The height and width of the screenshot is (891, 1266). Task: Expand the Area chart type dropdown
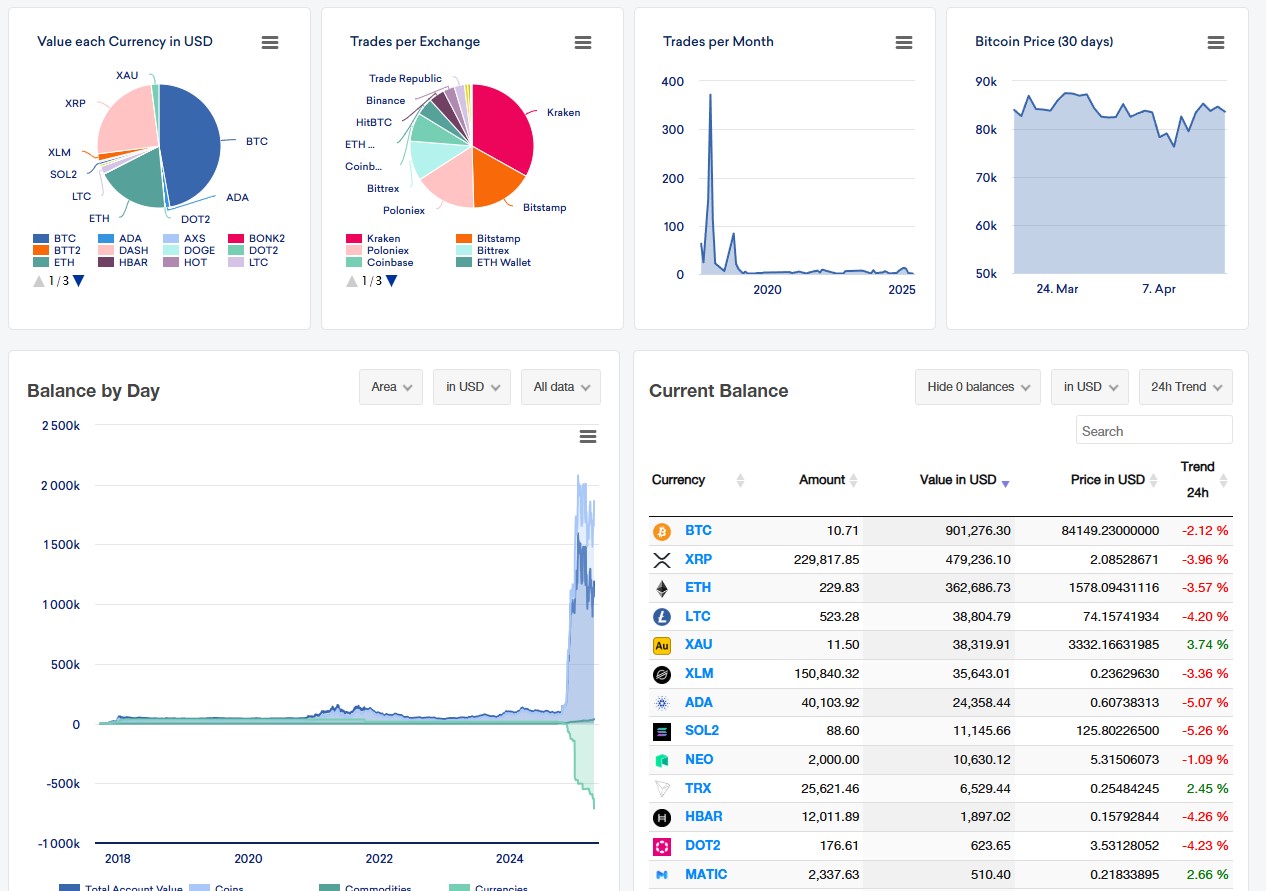pos(391,387)
